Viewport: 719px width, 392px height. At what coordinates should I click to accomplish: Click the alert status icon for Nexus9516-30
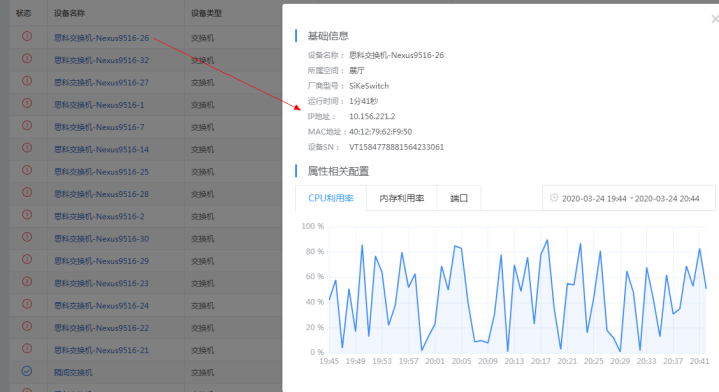[27, 237]
